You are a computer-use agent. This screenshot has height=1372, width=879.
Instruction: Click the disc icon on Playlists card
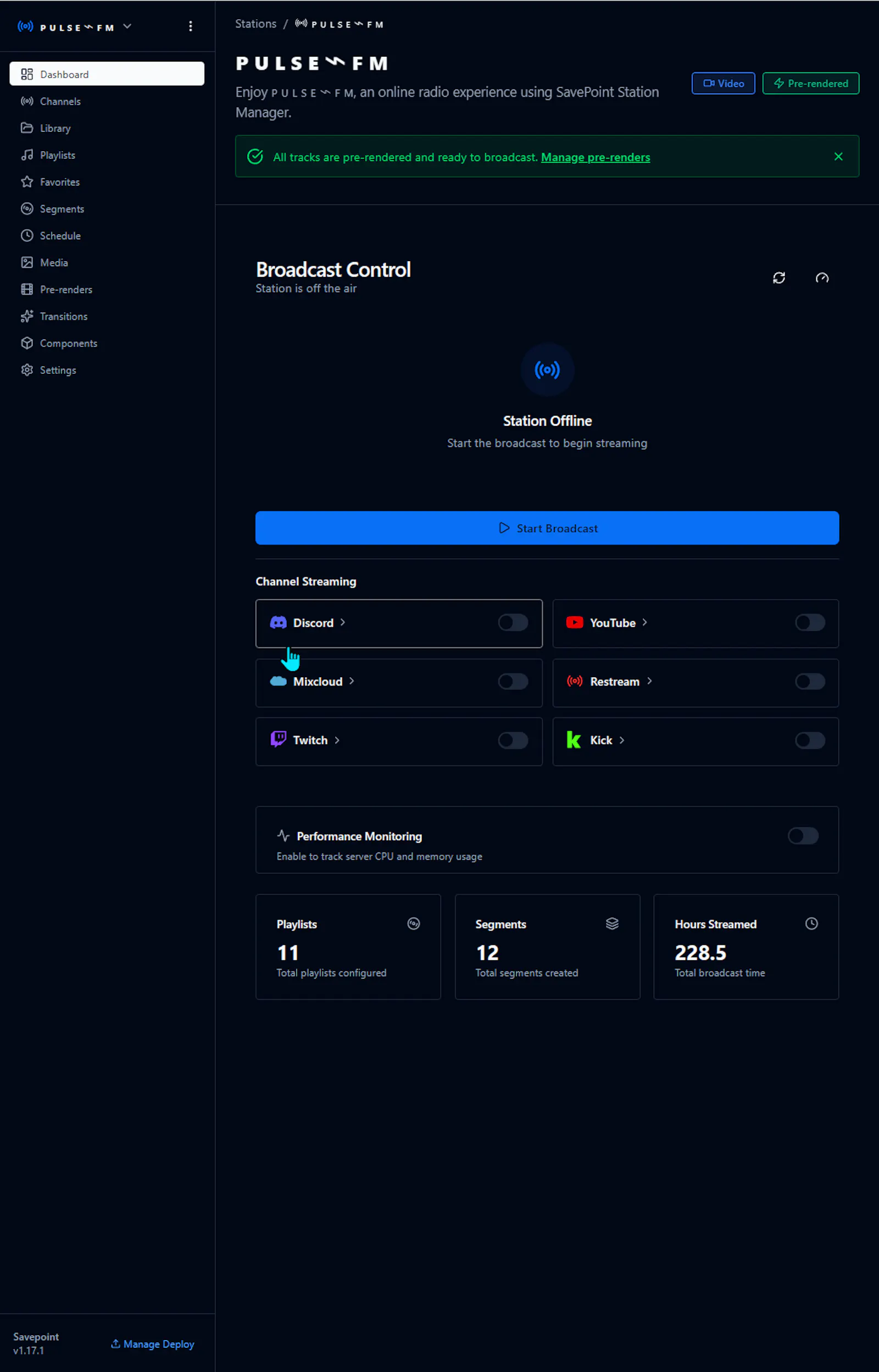click(413, 923)
